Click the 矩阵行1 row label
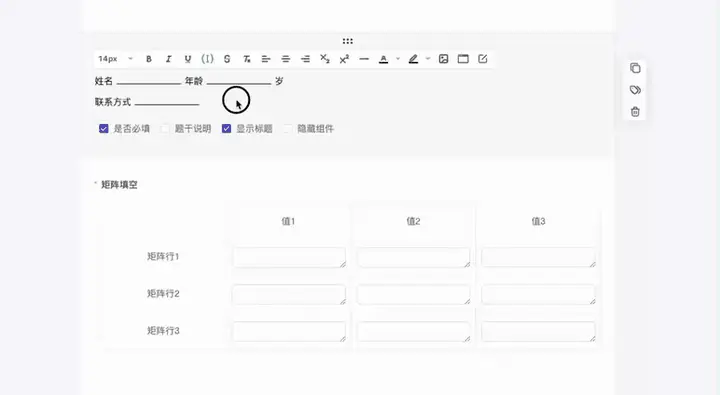The height and width of the screenshot is (395, 720). 163,256
